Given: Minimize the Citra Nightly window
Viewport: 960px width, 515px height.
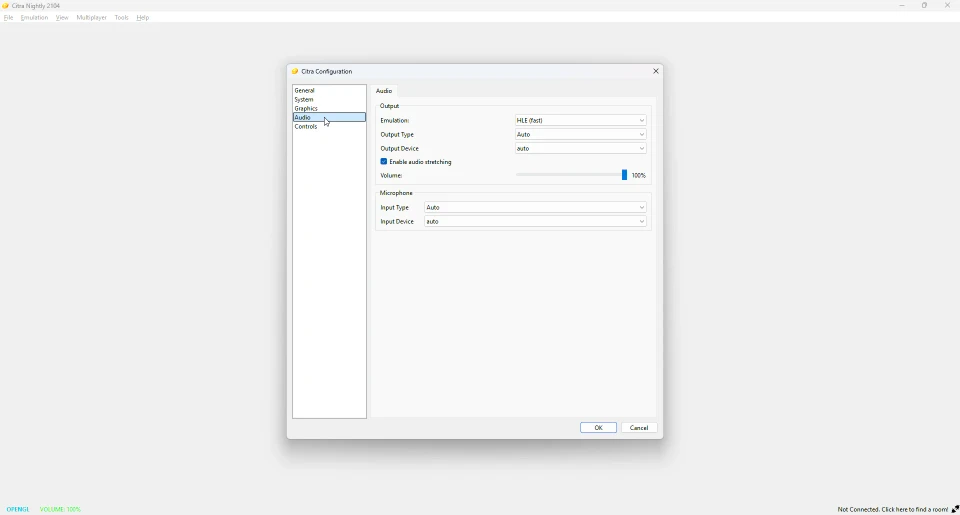Looking at the screenshot, I should coord(902,6).
